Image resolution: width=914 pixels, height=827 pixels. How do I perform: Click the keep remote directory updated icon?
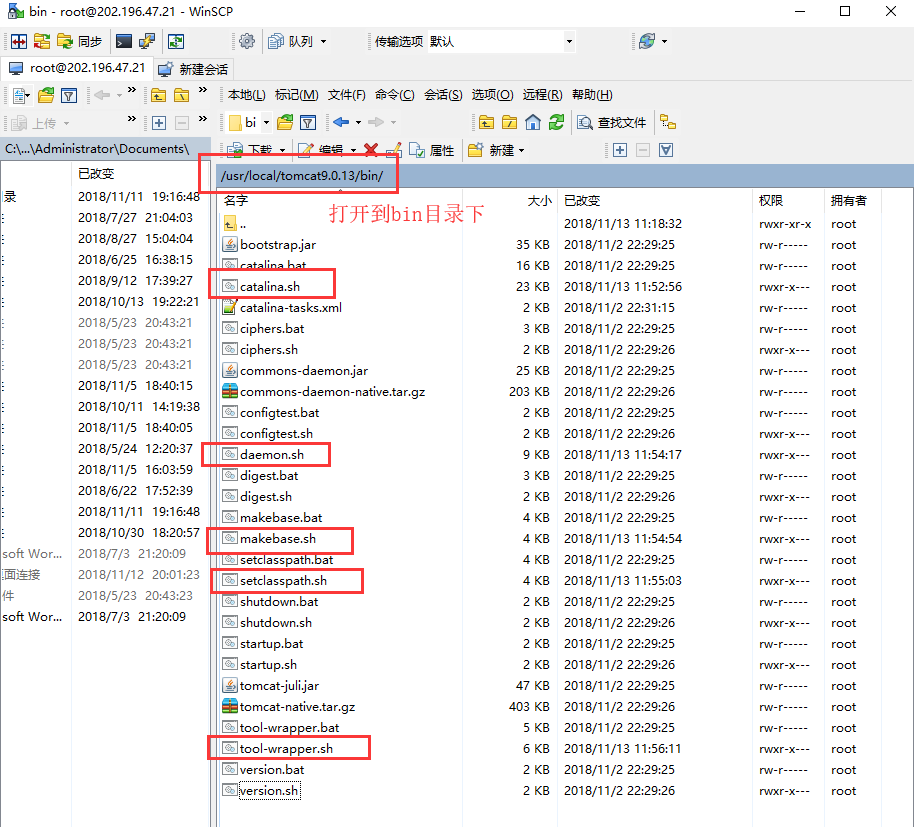tap(176, 41)
